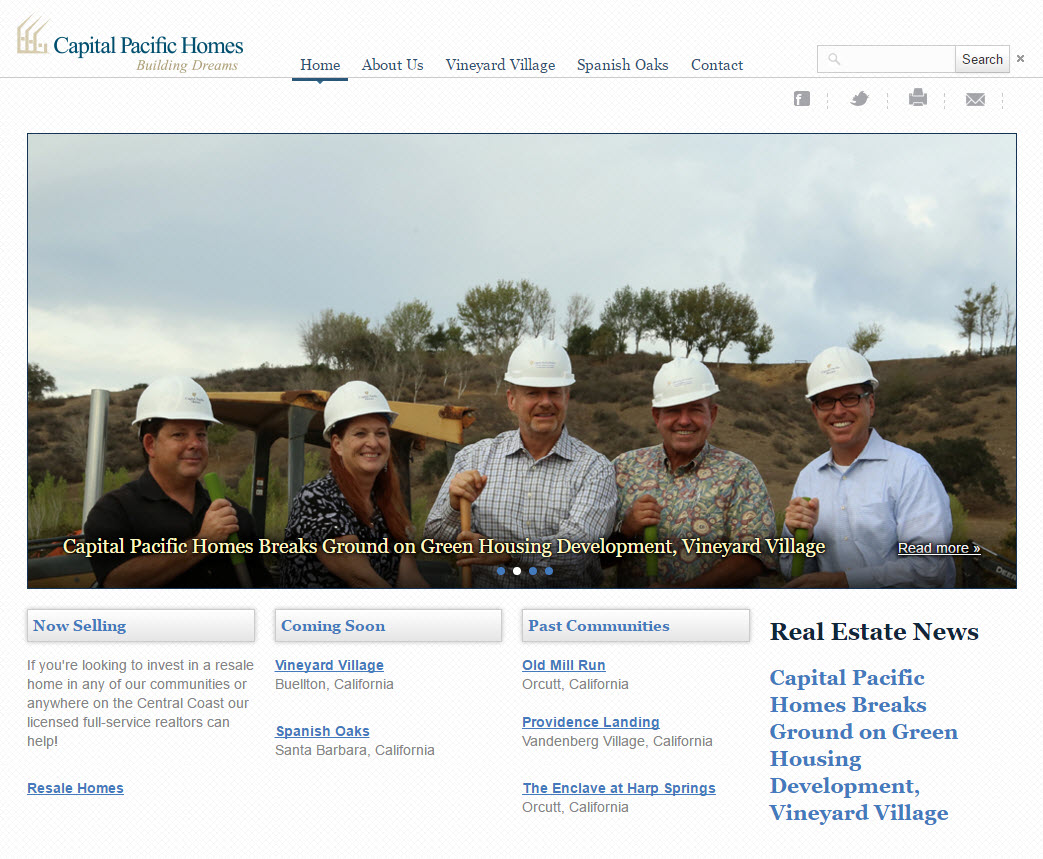Click the Buellton, California text
Image resolution: width=1043 pixels, height=859 pixels.
tap(334, 685)
